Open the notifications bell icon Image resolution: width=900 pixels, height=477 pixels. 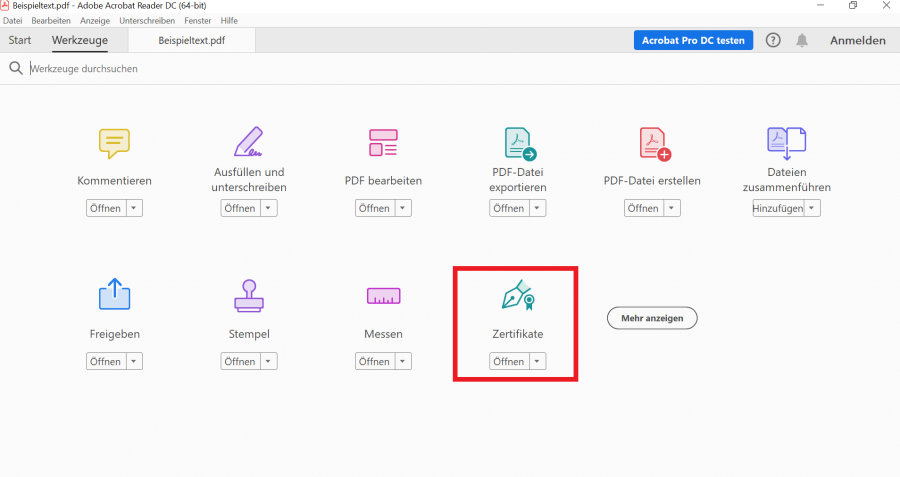(802, 40)
